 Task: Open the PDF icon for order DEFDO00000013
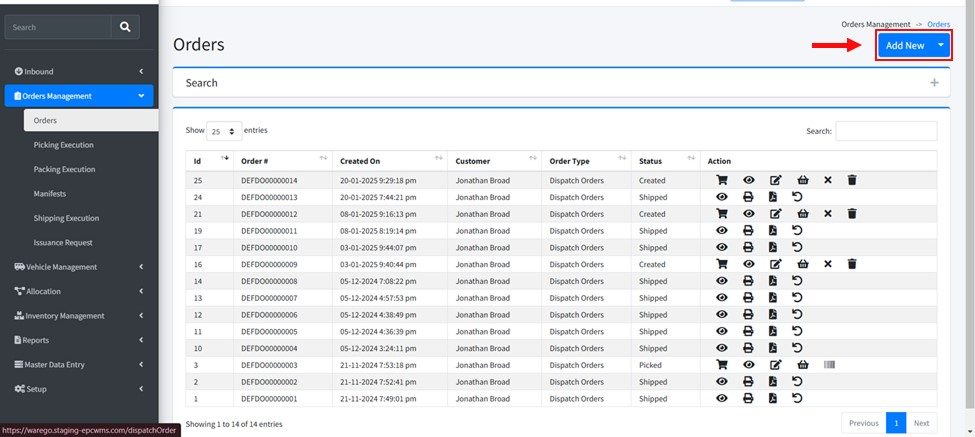point(773,197)
